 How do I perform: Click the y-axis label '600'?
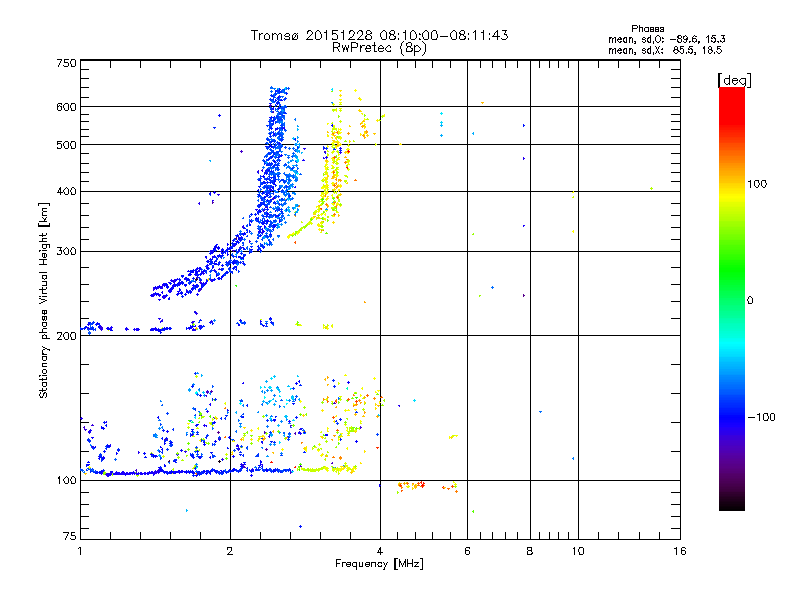[x=66, y=107]
